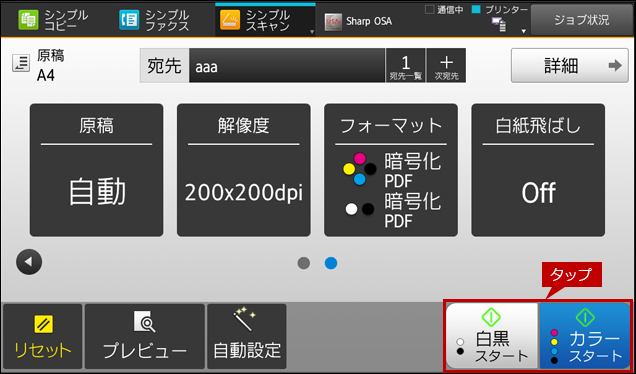Screen dimensions: 636x374
Task: Open the ジョブ状況 job status button
Action: 582,20
